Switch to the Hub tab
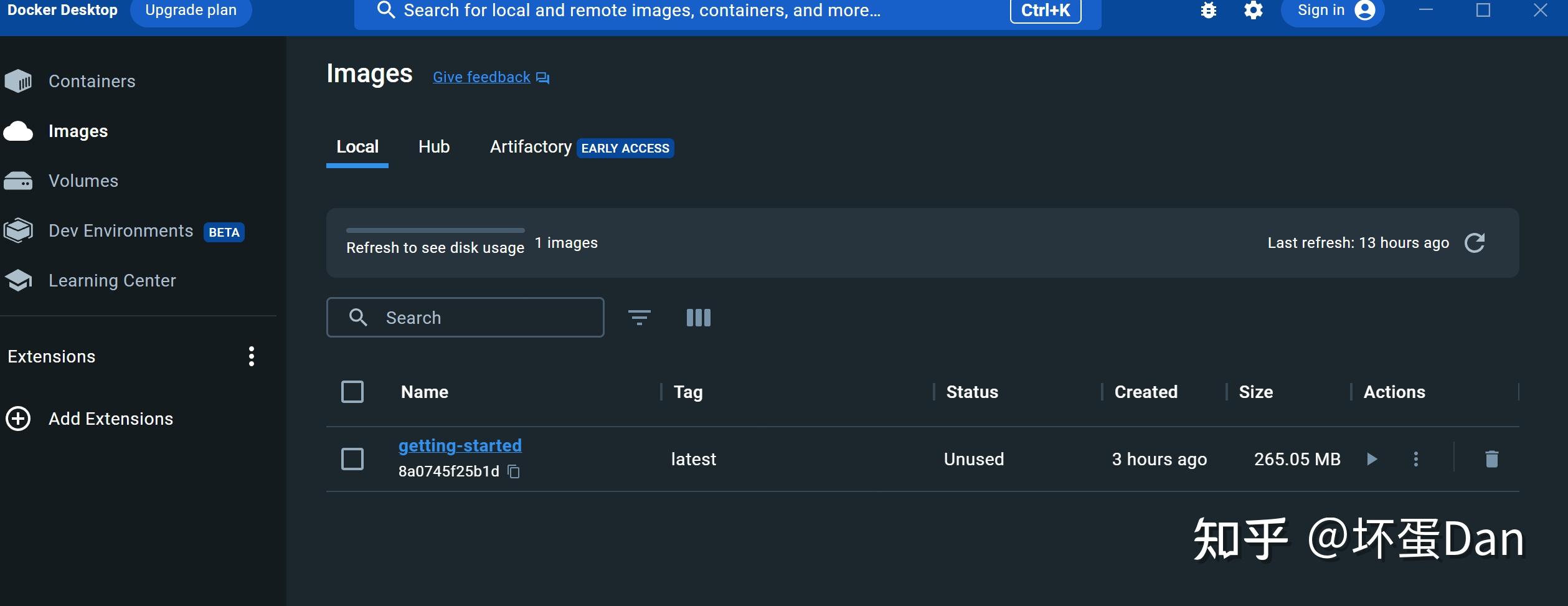Image resolution: width=1568 pixels, height=606 pixels. coord(434,147)
